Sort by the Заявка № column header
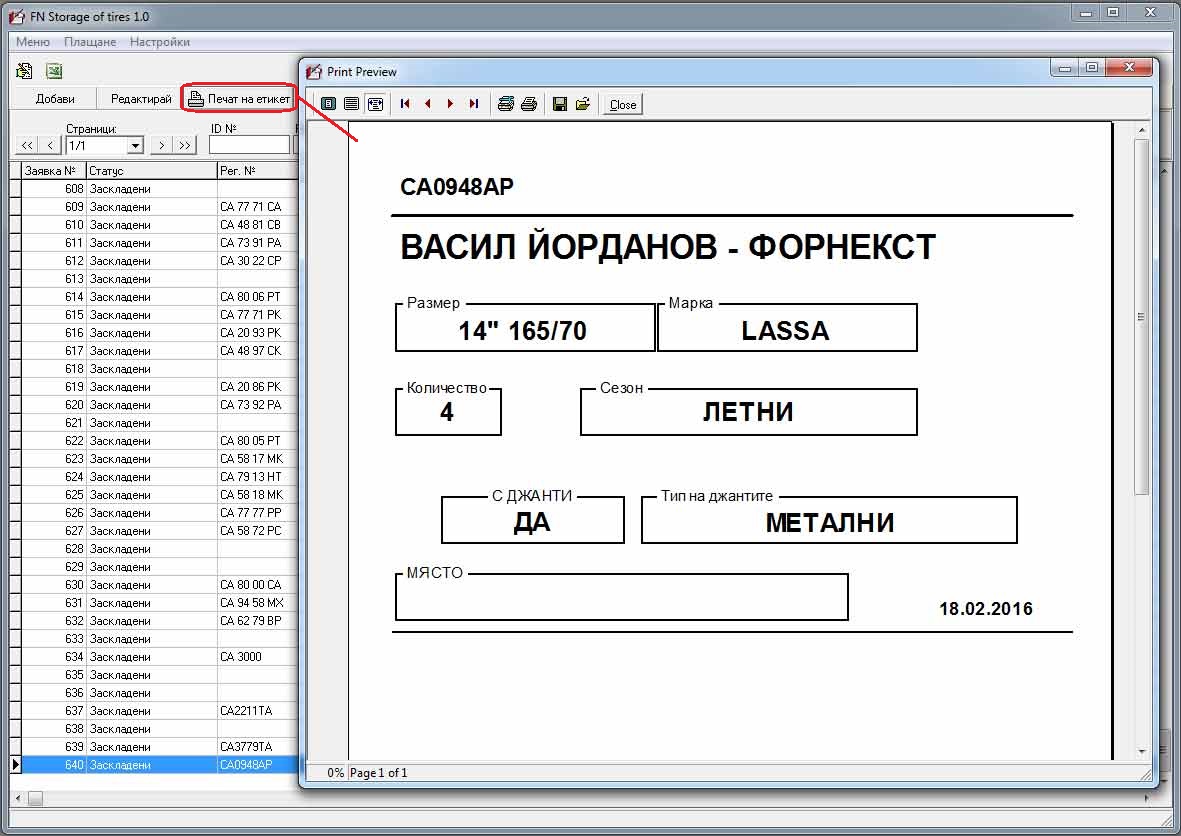Viewport: 1181px width, 836px height. [53, 171]
